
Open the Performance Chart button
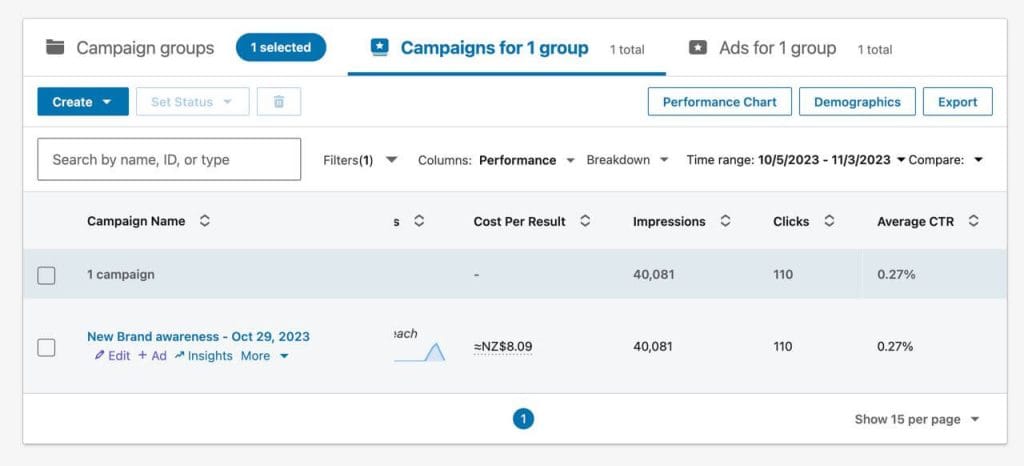pyautogui.click(x=719, y=102)
